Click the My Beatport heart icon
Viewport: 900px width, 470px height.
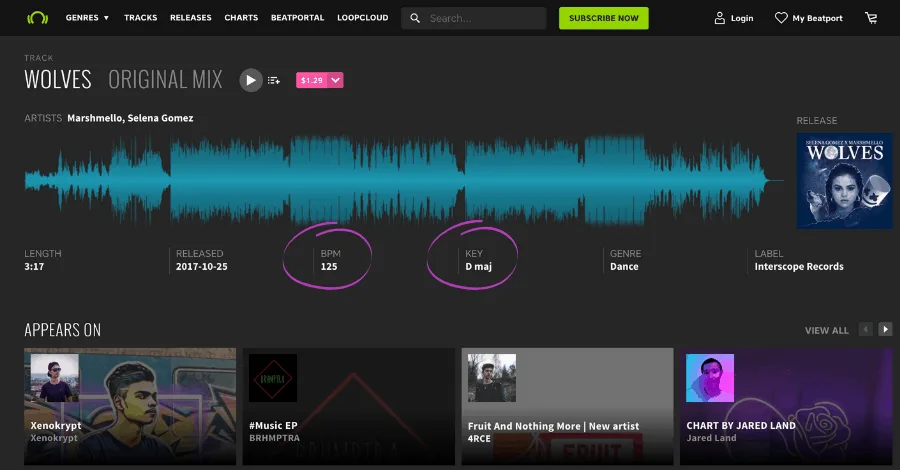[781, 18]
